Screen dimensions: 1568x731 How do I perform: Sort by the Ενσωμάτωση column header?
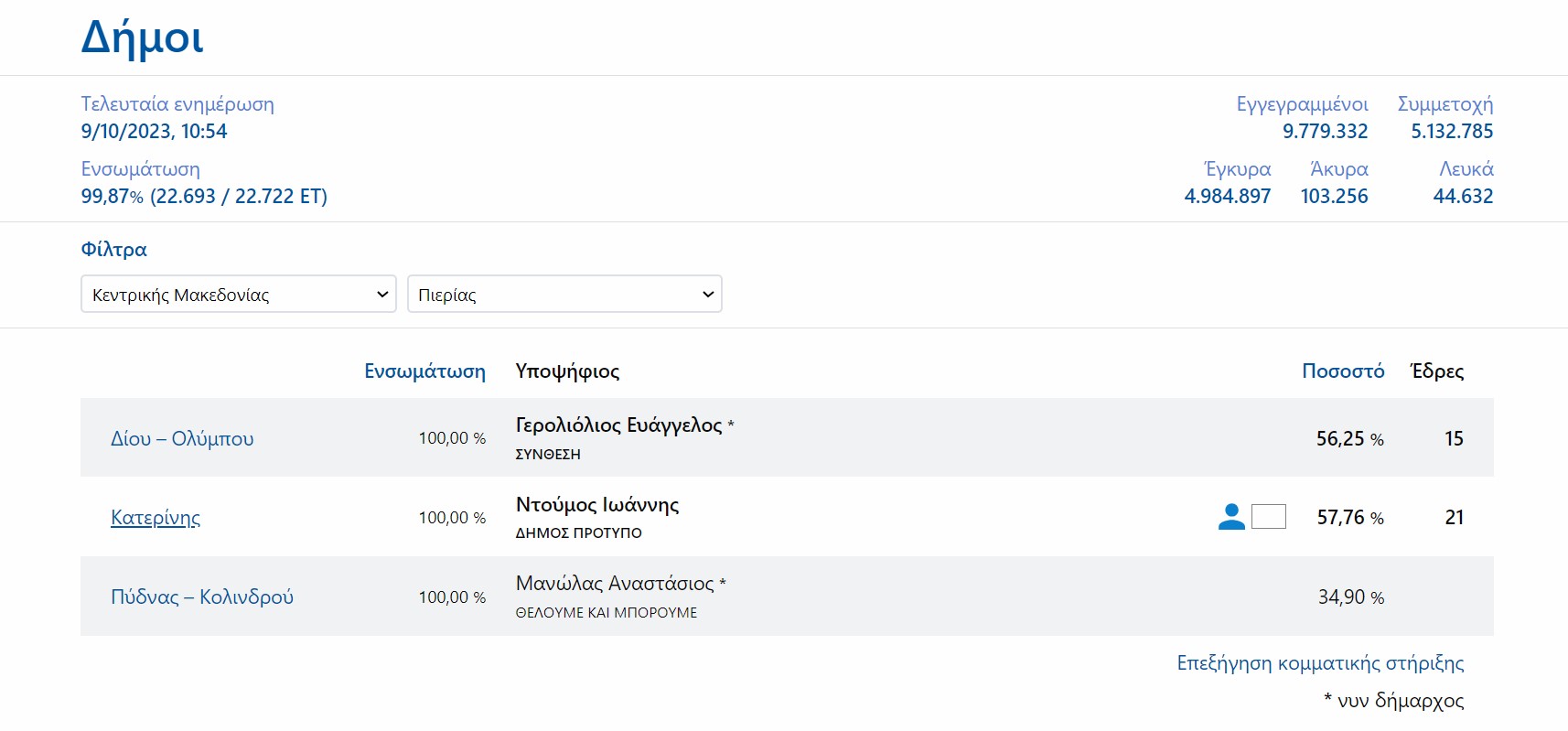[424, 371]
